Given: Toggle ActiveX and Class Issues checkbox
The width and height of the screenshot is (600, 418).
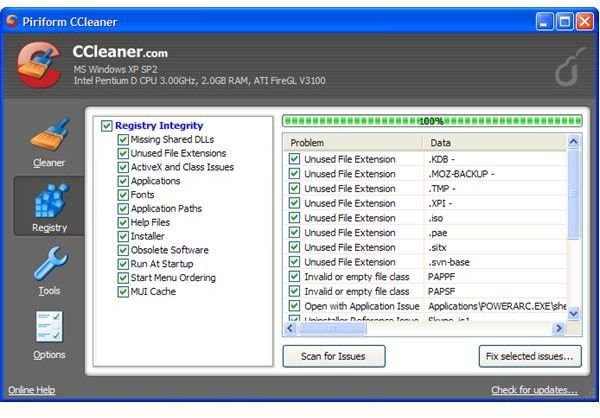Looking at the screenshot, I should [x=123, y=167].
